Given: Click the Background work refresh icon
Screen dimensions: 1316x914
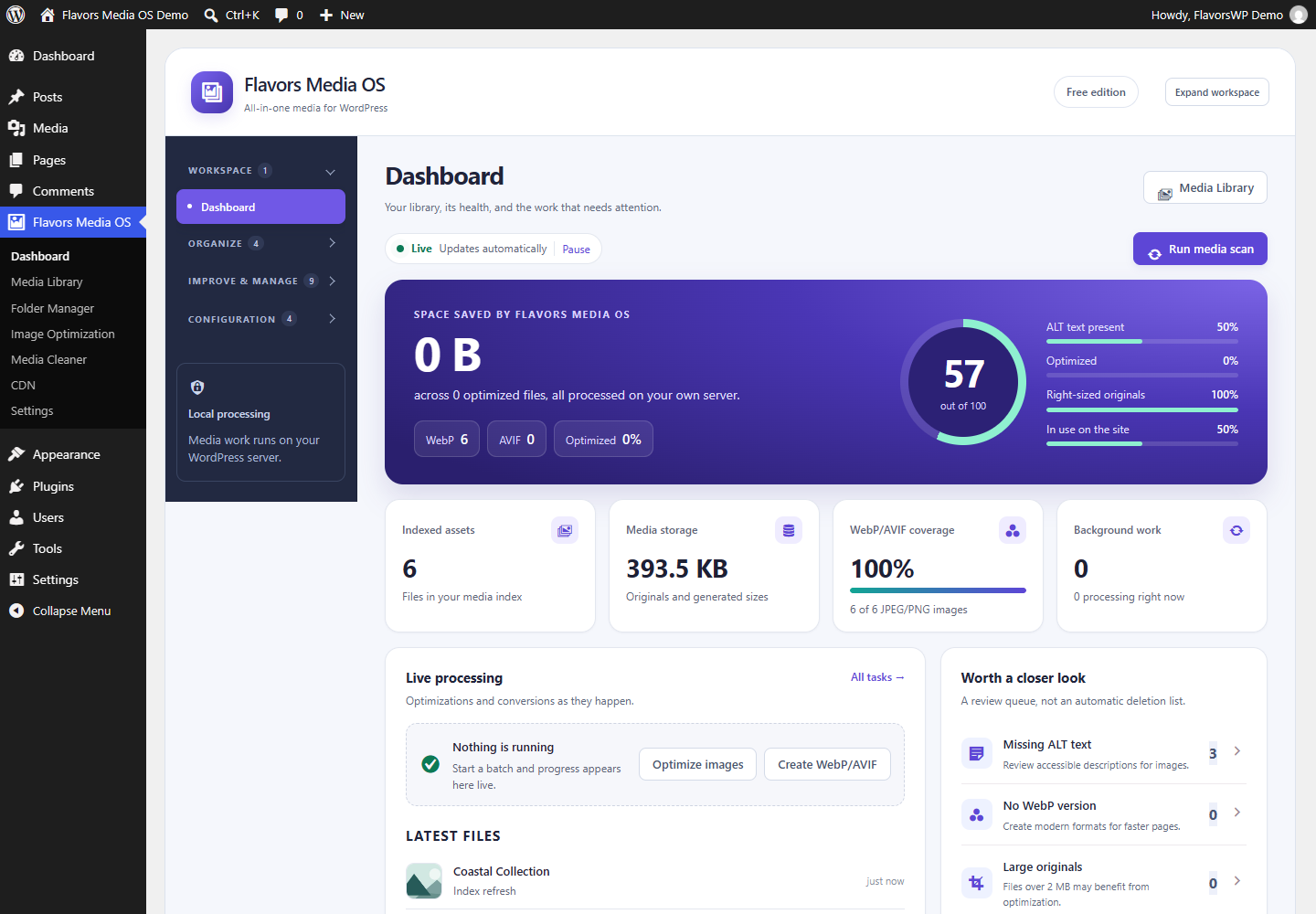Looking at the screenshot, I should coord(1236,530).
